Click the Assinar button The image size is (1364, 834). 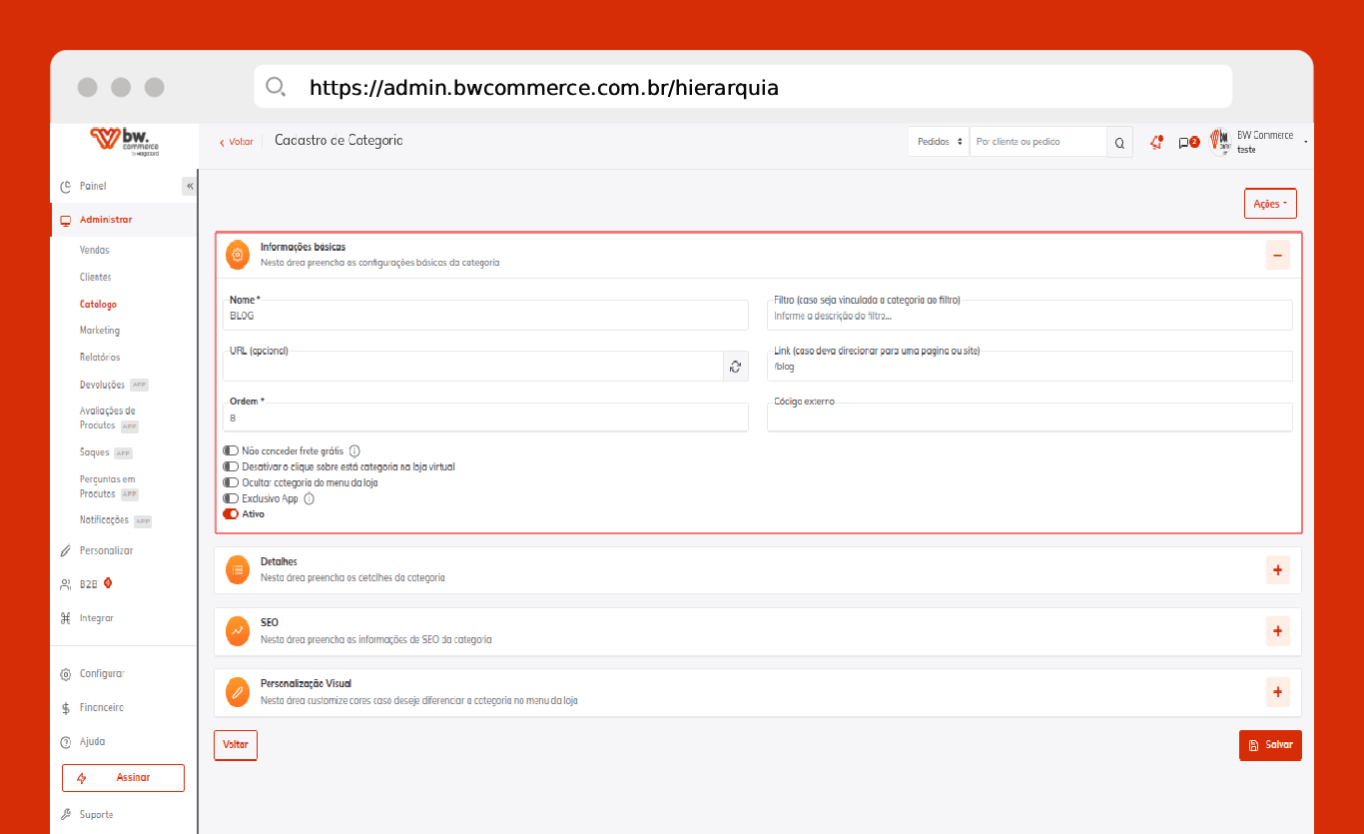(x=123, y=778)
